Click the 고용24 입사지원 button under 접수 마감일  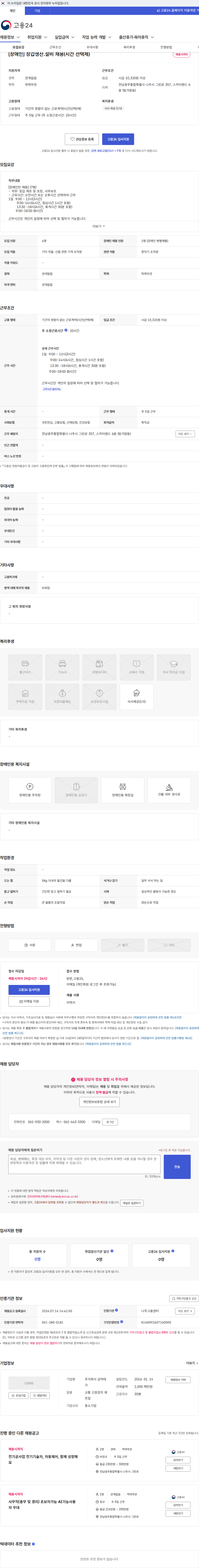(x=29, y=990)
